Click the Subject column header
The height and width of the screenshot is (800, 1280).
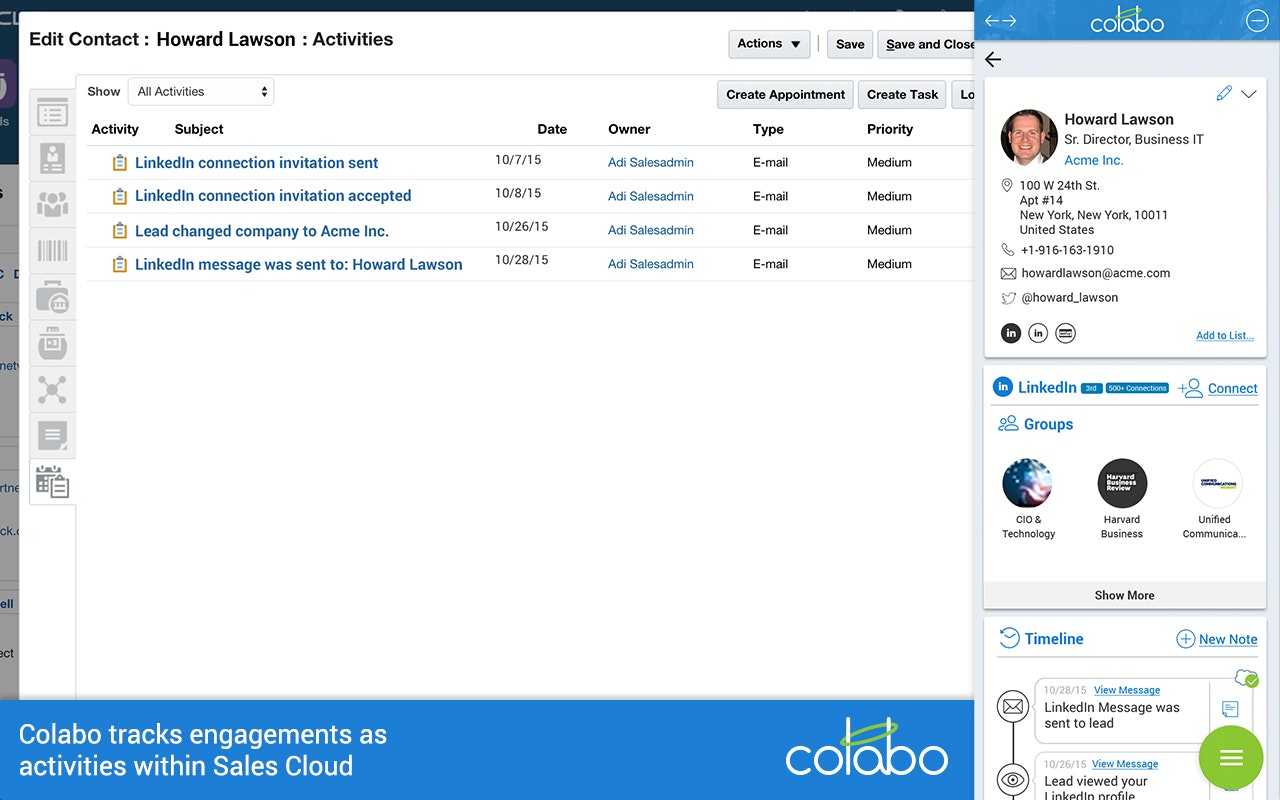pos(199,129)
